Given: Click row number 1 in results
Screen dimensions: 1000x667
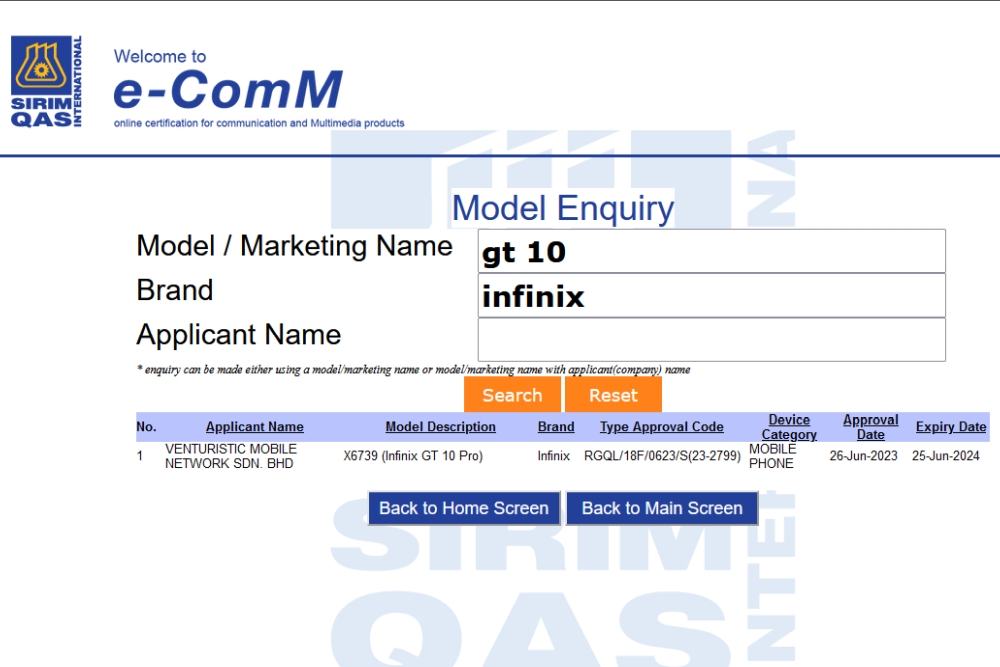Looking at the screenshot, I should (140, 456).
